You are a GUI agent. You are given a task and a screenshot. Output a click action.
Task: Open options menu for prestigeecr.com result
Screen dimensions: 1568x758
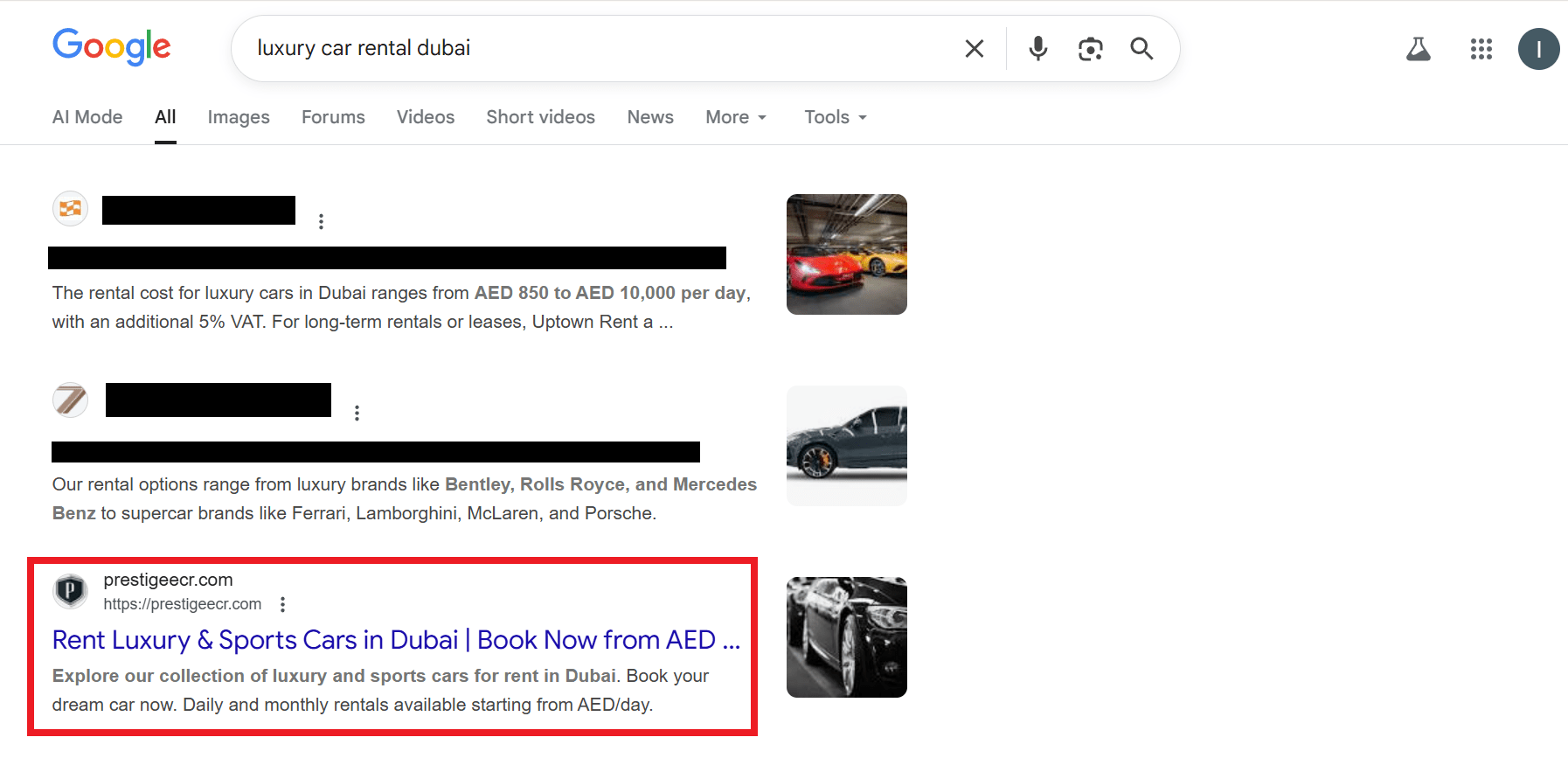tap(282, 604)
